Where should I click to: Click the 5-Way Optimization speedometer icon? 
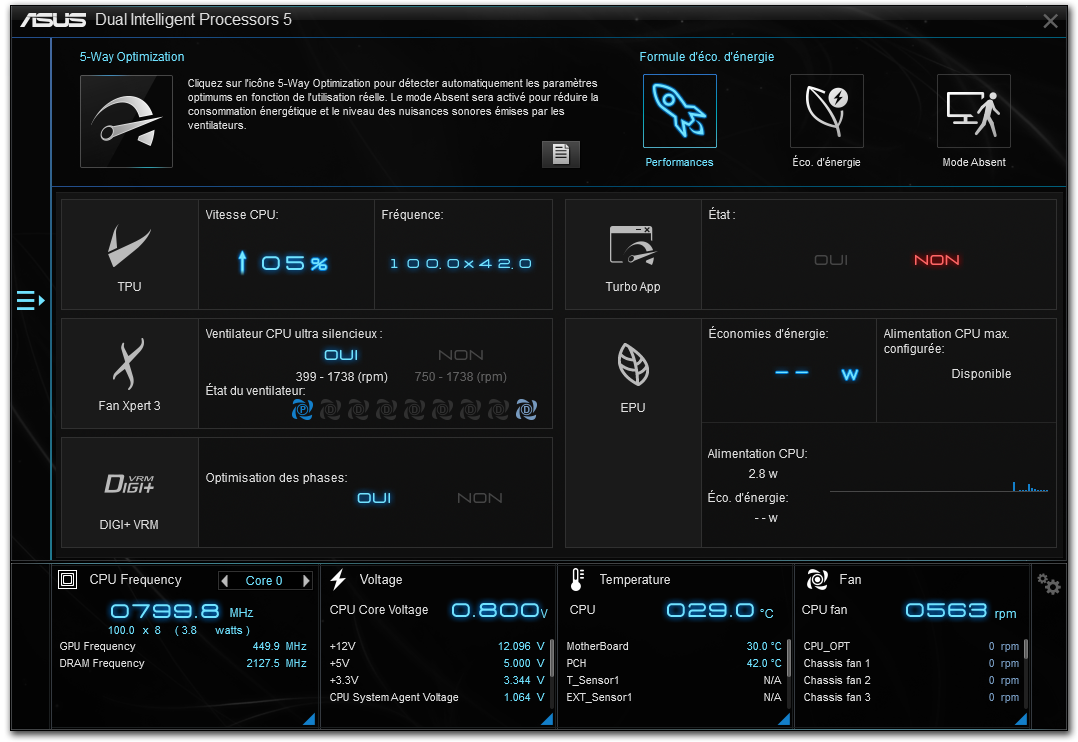point(126,121)
